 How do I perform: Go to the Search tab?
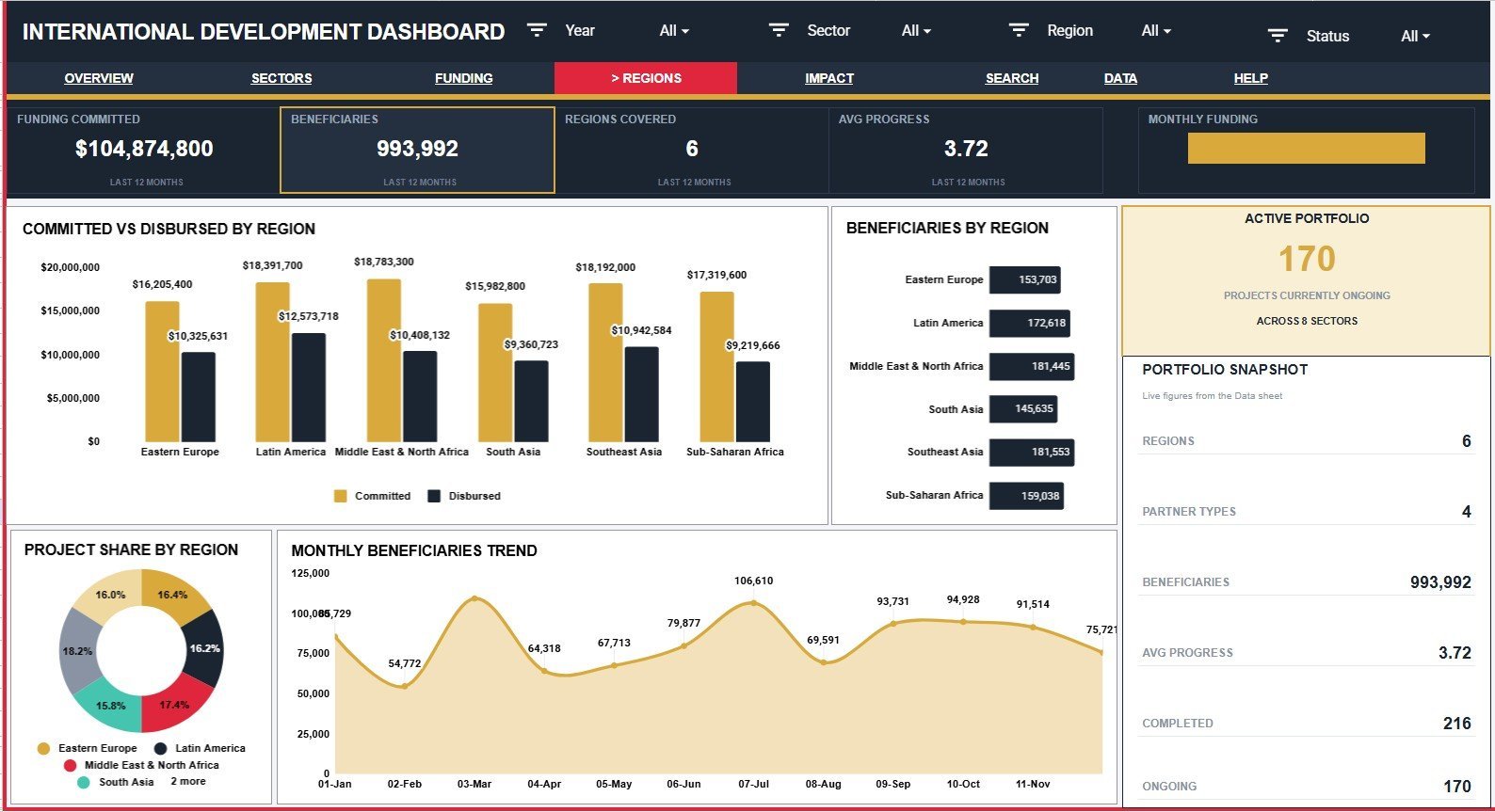tap(1012, 78)
